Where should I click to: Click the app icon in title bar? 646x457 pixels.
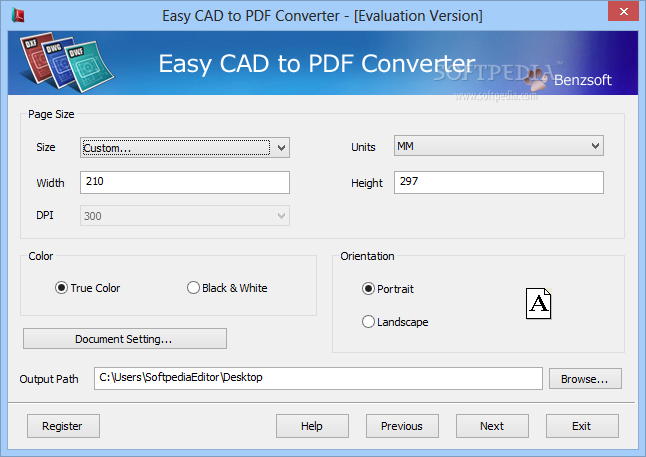pos(18,15)
